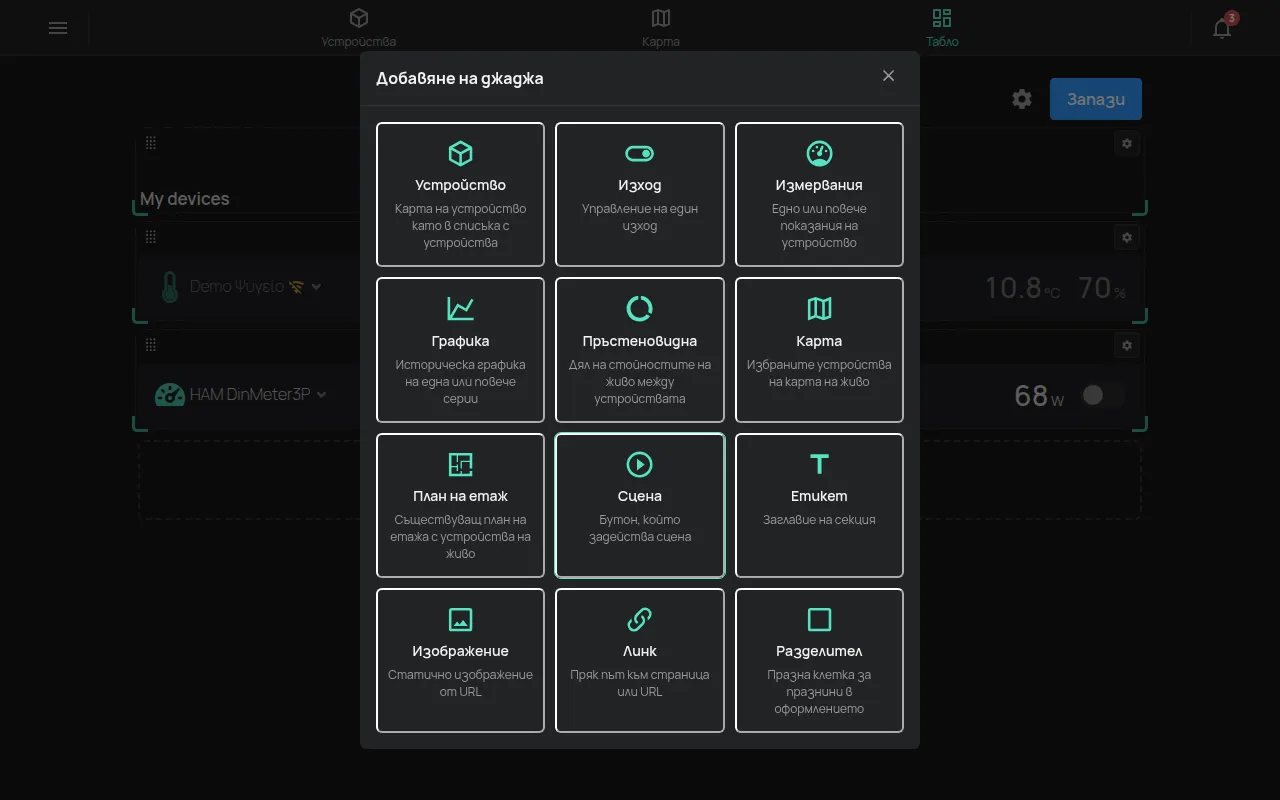Click the Графика line chart icon
The width and height of the screenshot is (1280, 800).
[460, 308]
